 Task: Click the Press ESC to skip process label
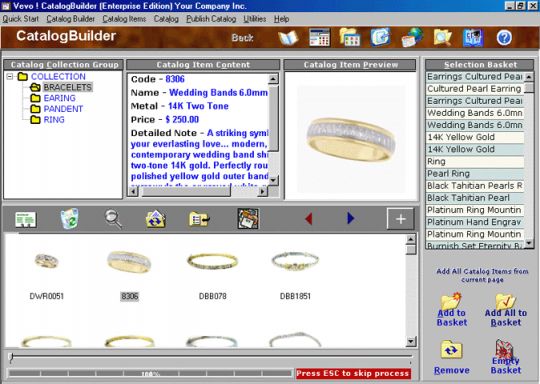click(x=353, y=373)
